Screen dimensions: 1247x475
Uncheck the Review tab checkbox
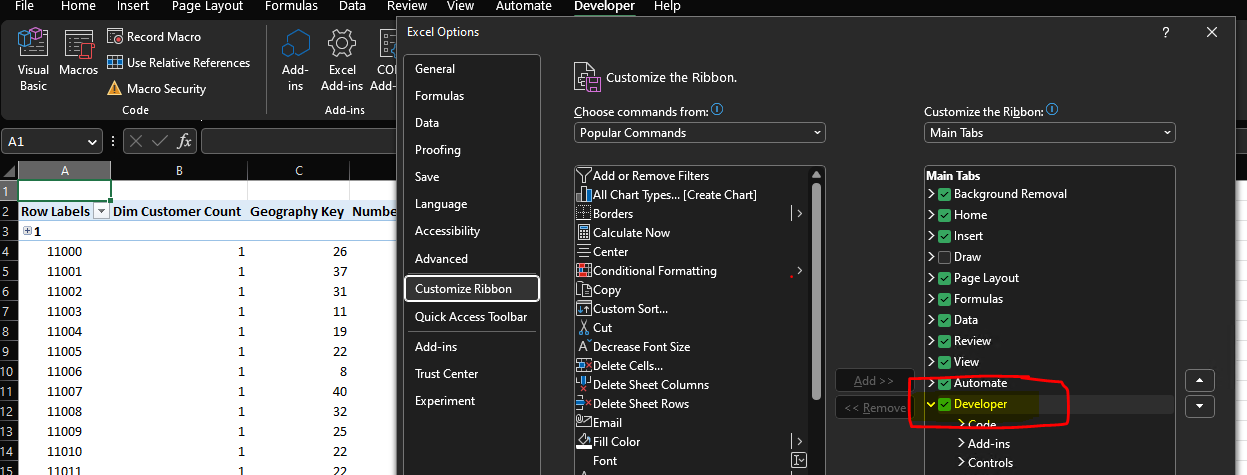click(x=944, y=341)
